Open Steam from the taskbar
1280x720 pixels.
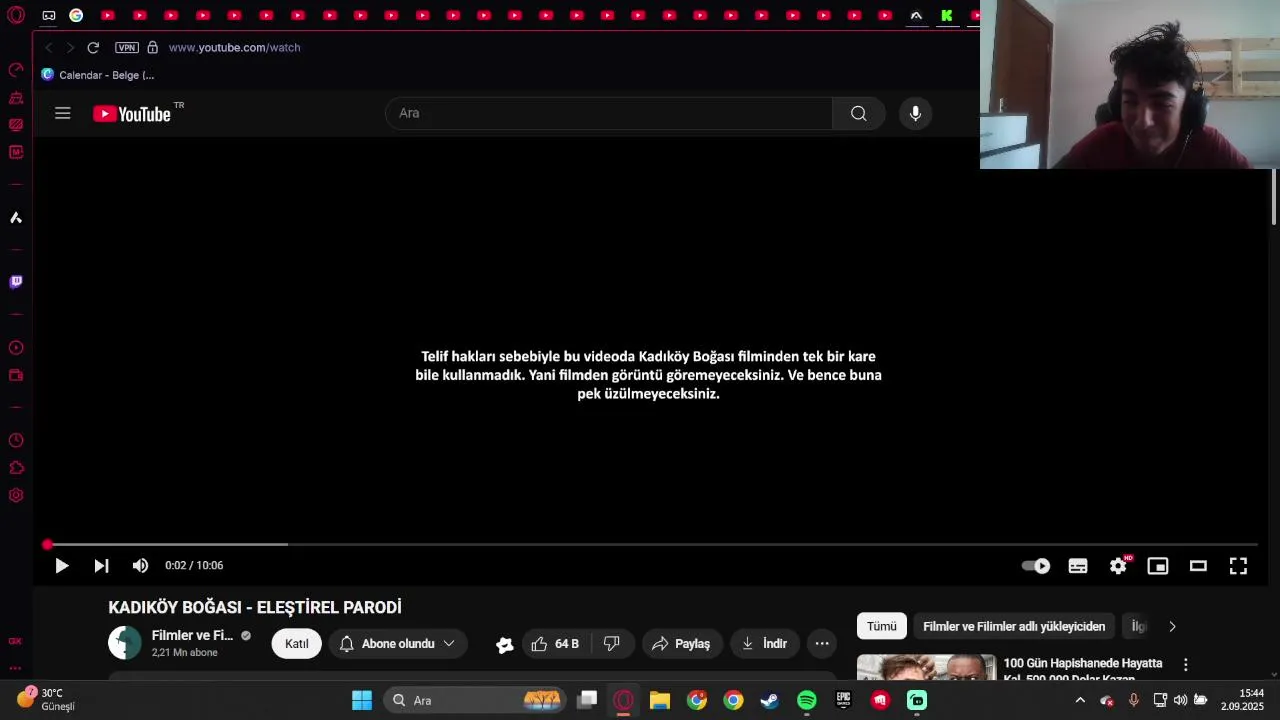pos(770,700)
